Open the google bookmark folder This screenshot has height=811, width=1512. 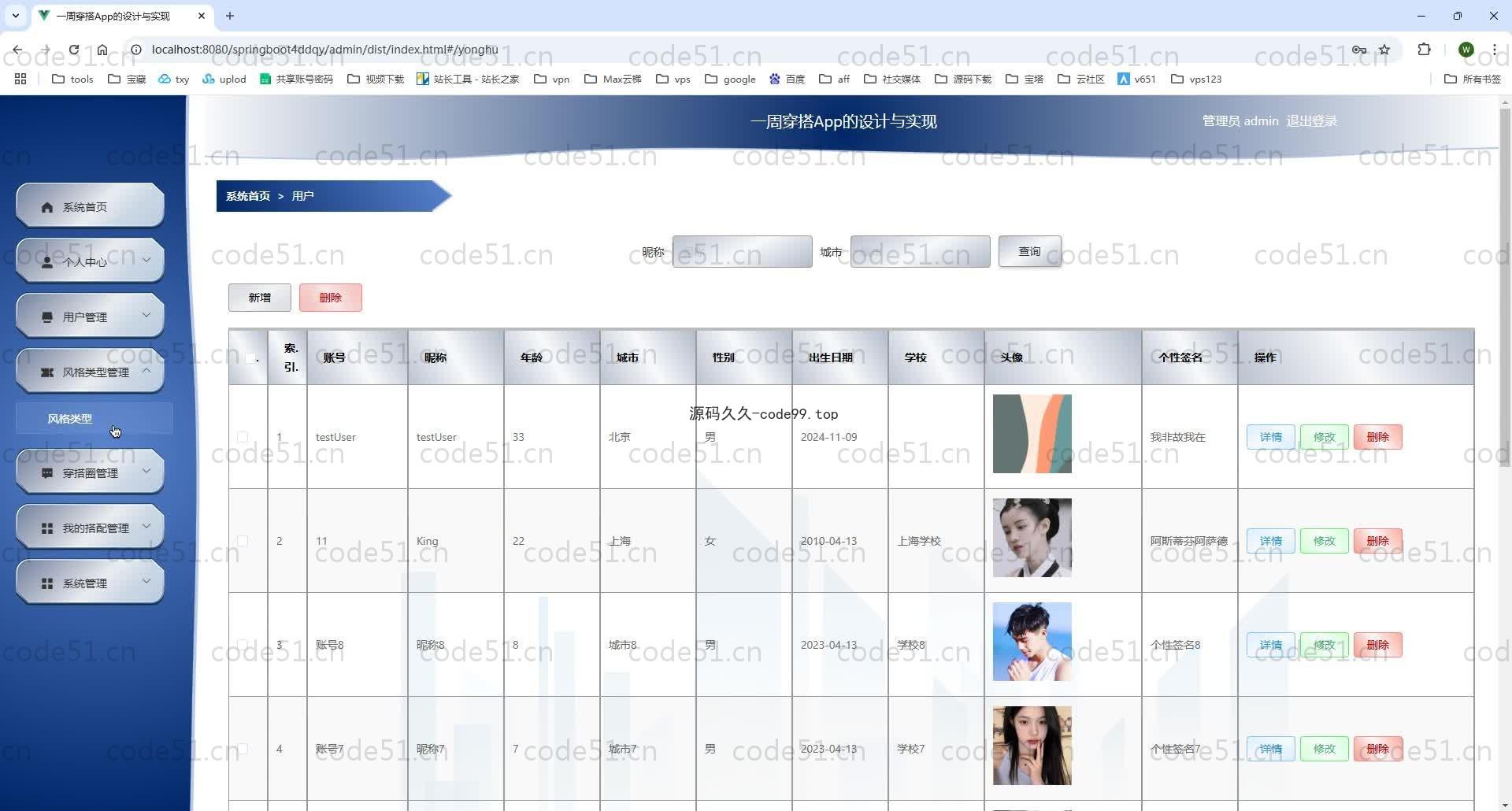click(x=730, y=79)
